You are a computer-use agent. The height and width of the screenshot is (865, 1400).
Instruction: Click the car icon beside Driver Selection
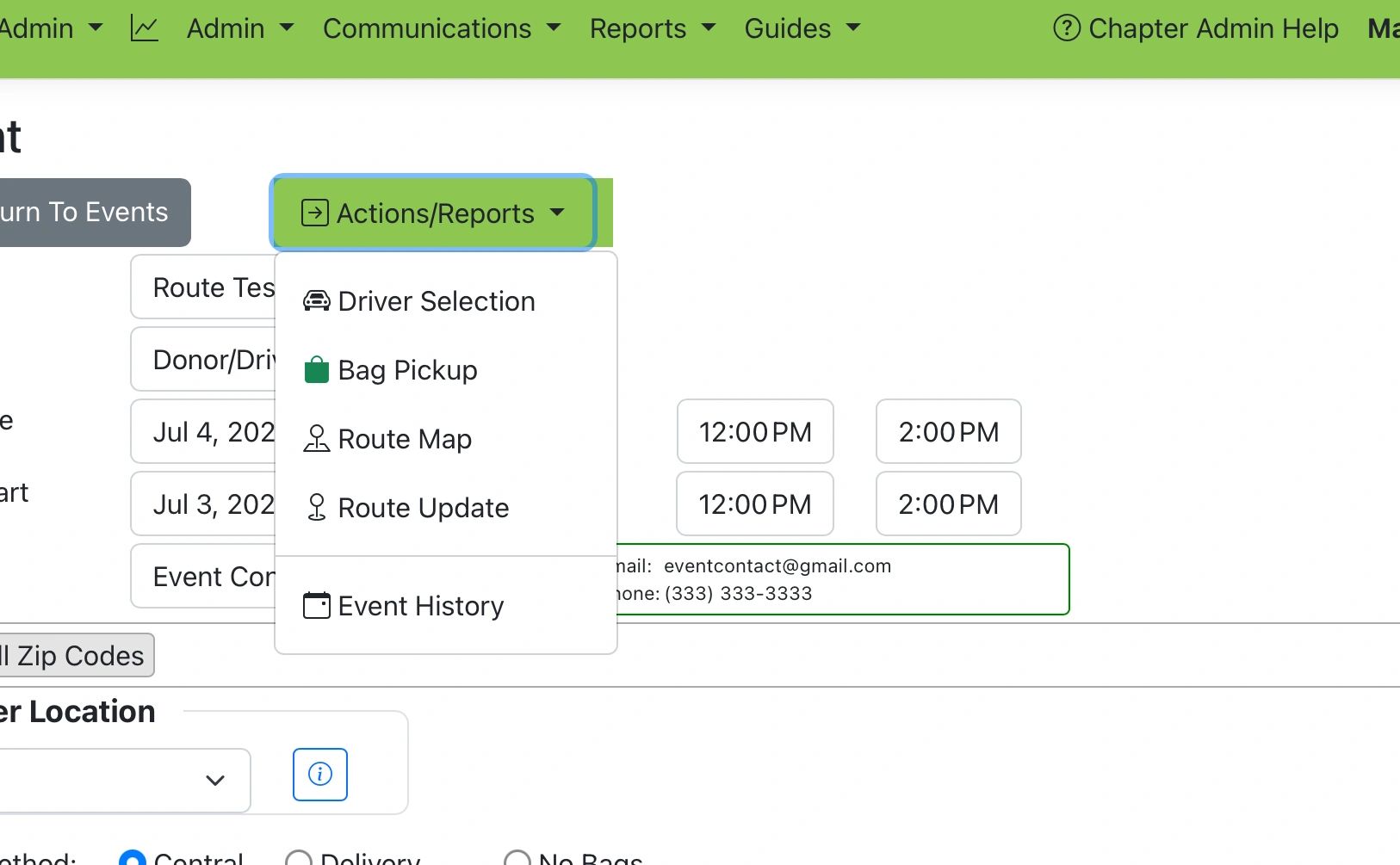[316, 301]
